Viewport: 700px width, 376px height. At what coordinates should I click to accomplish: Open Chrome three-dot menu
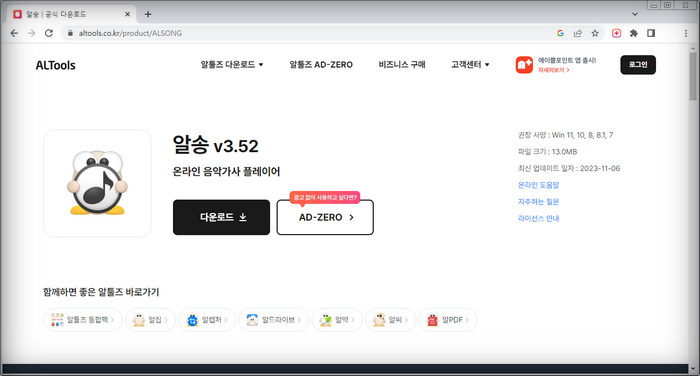click(x=686, y=33)
